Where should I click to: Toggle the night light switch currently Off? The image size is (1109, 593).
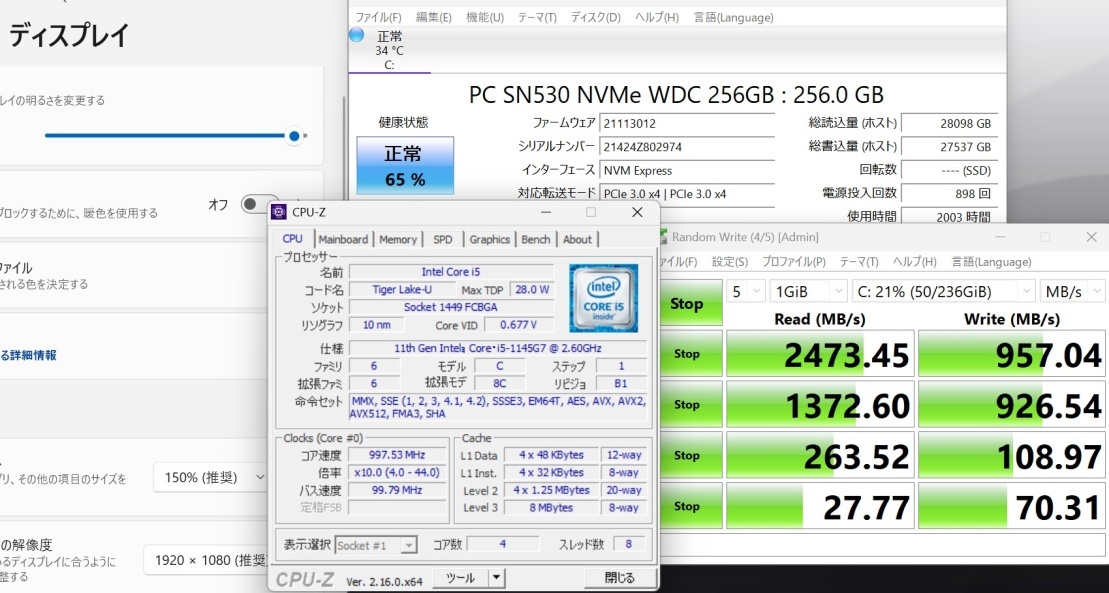[260, 205]
